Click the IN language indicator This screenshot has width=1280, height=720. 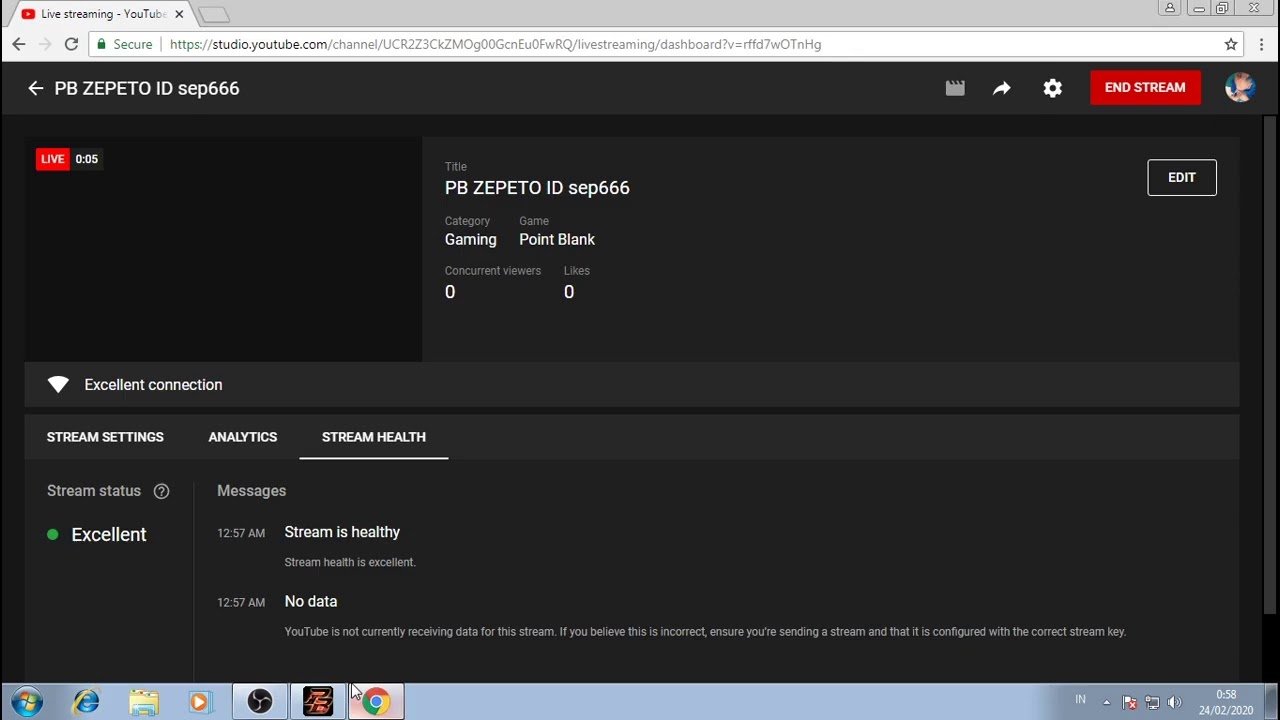[x=1080, y=700]
